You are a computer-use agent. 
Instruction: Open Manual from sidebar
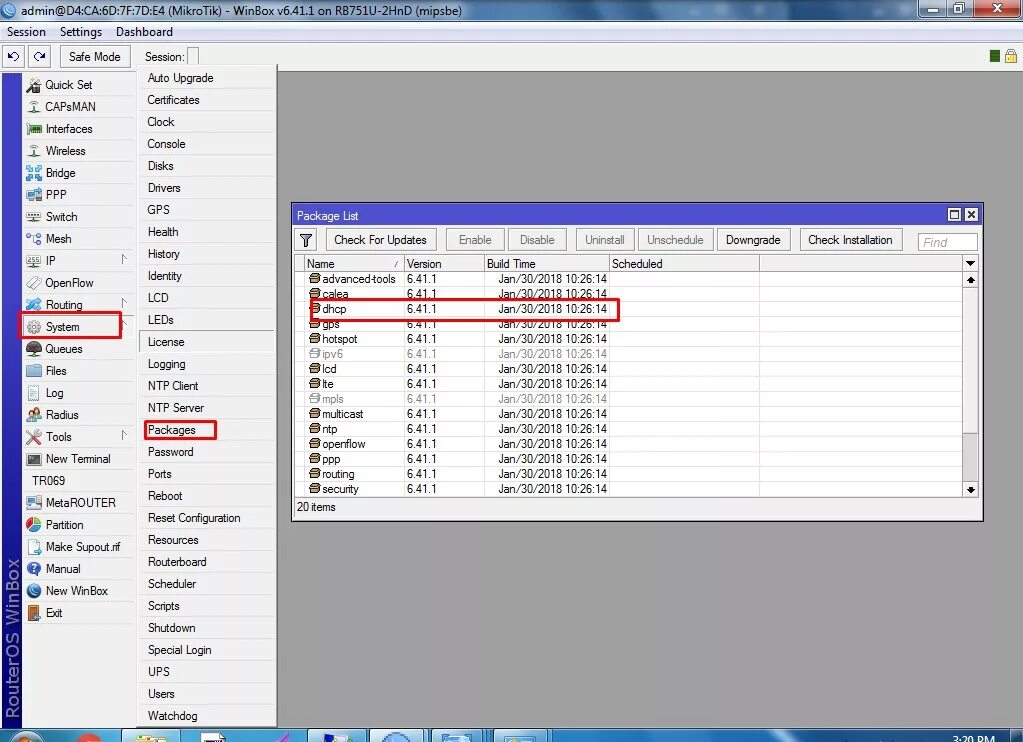78,568
